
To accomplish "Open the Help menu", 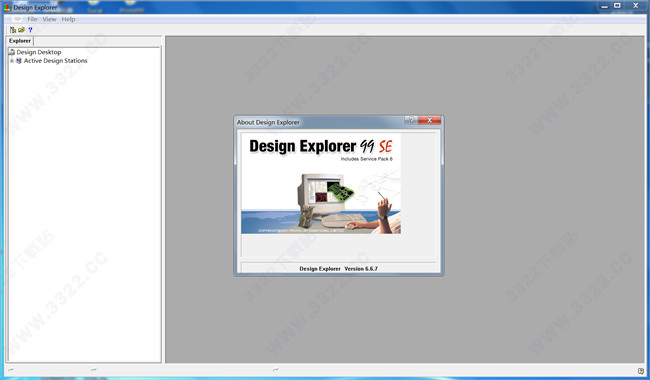I will 68,19.
